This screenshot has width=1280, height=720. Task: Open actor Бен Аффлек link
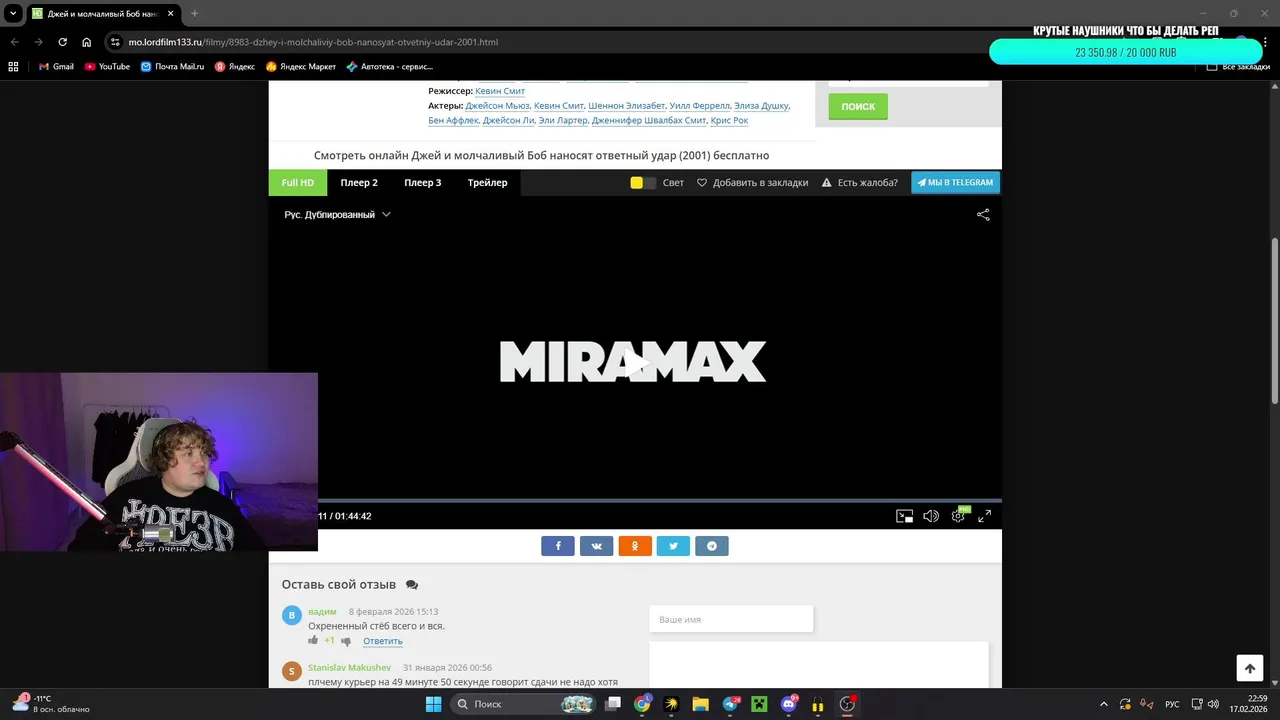pyautogui.click(x=453, y=120)
